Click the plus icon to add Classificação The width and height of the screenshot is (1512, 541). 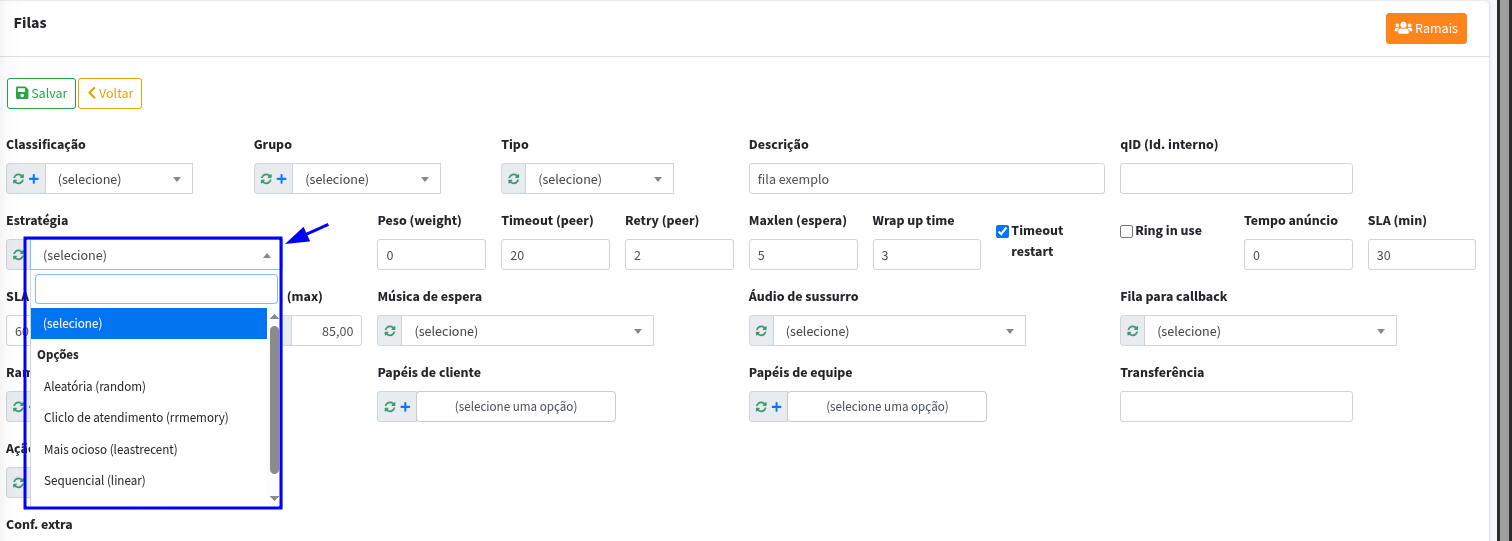pos(34,179)
